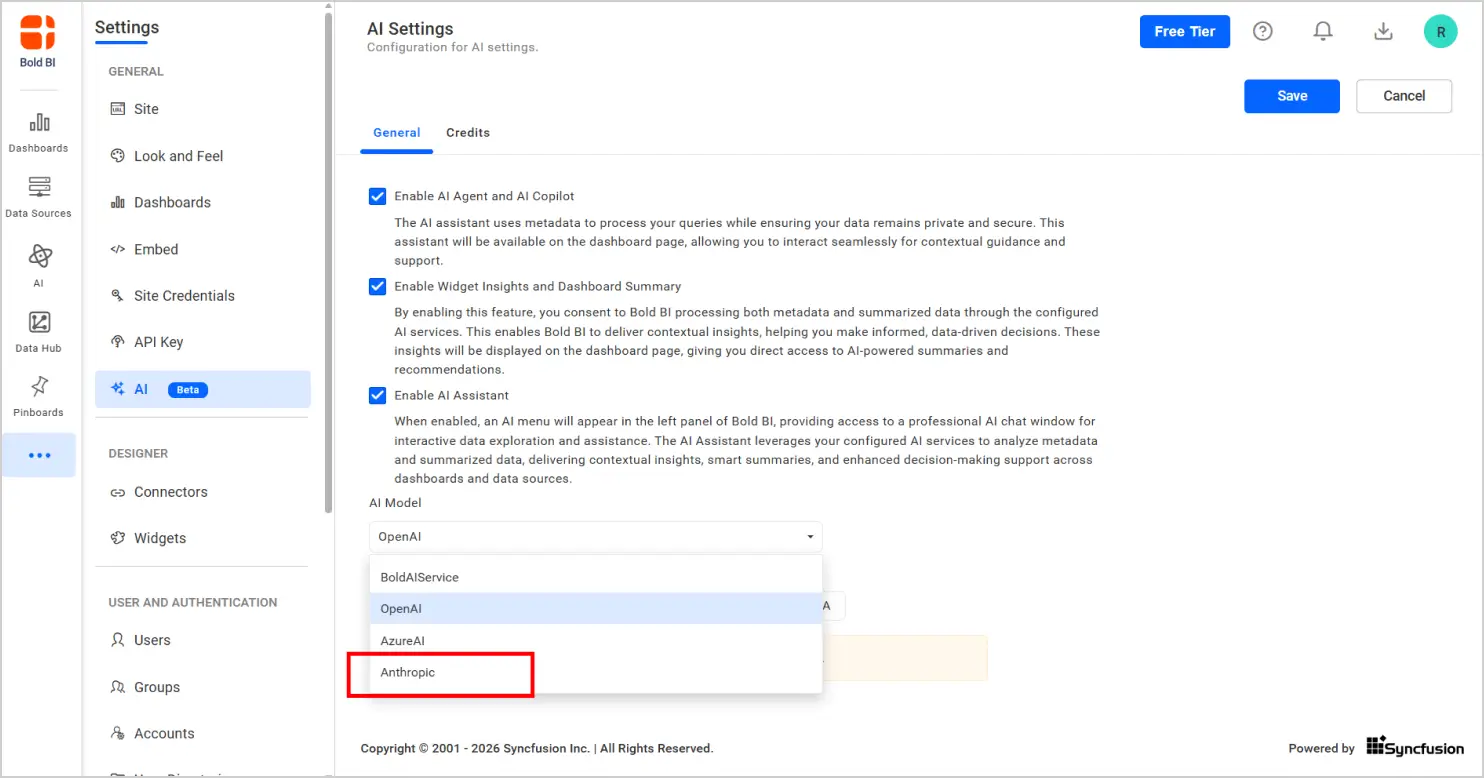Switch to the General tab
The image size is (1484, 778).
coord(397,132)
